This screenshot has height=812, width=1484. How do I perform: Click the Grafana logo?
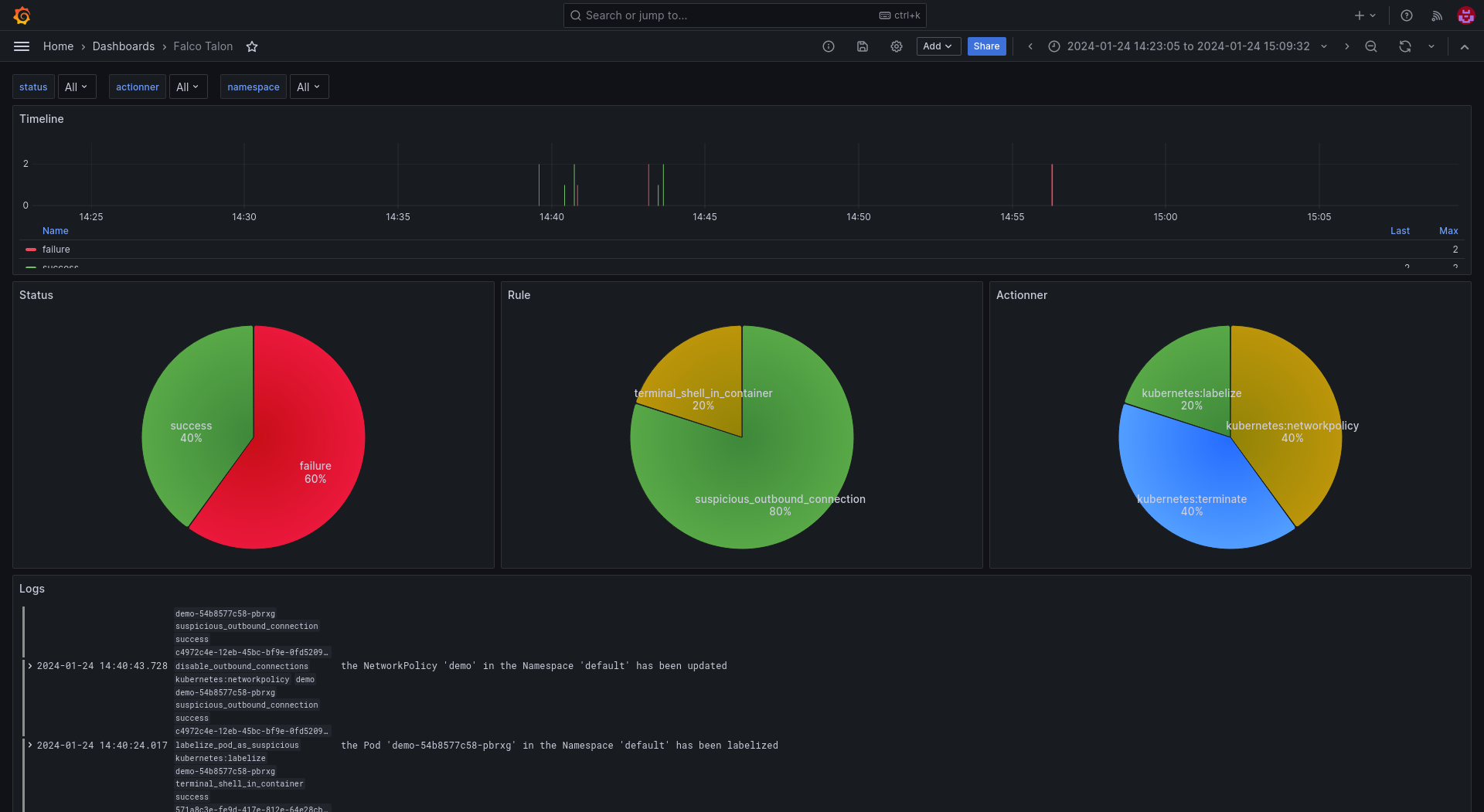coord(22,15)
